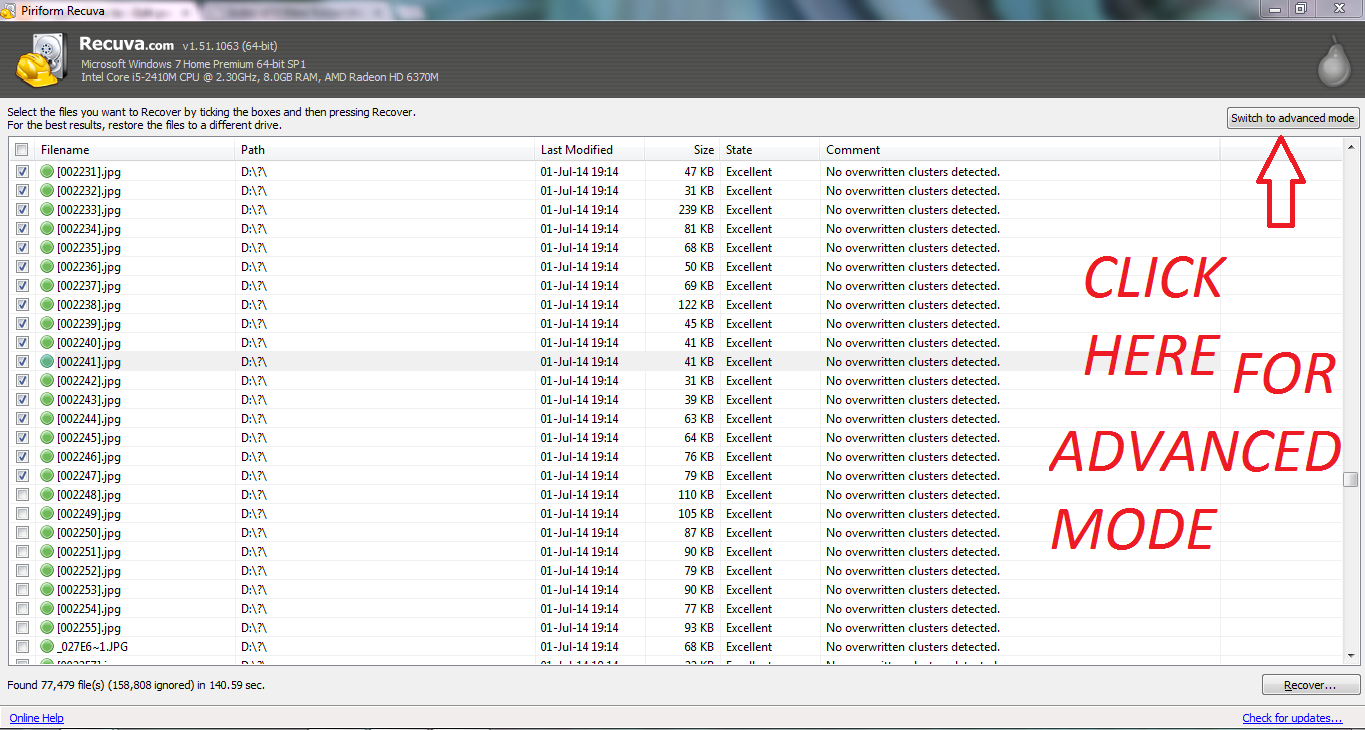The image size is (1365, 730).
Task: Select the [002242].jpg filename
Action: point(89,381)
